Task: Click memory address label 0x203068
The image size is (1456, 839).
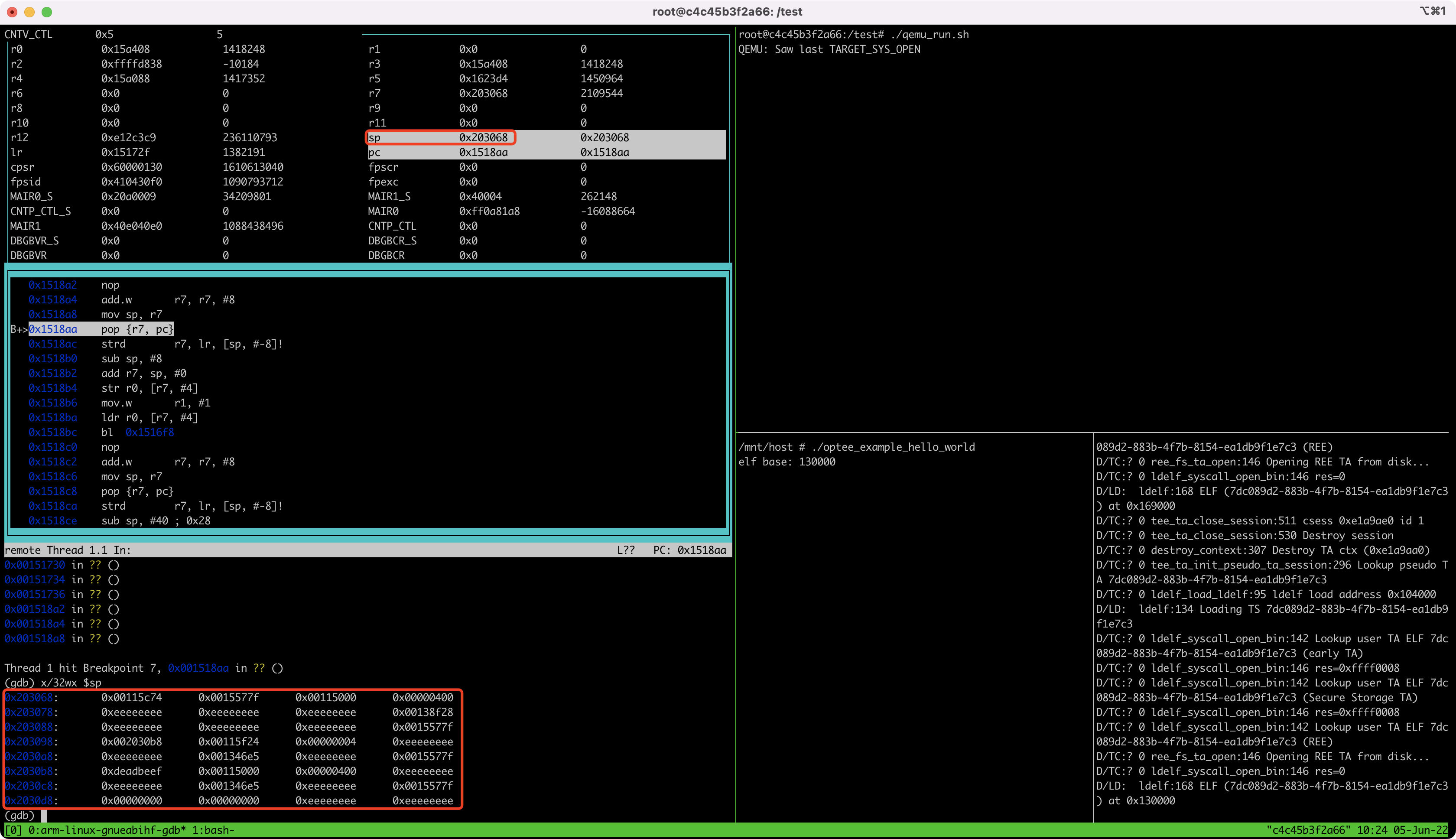Action: (29, 697)
